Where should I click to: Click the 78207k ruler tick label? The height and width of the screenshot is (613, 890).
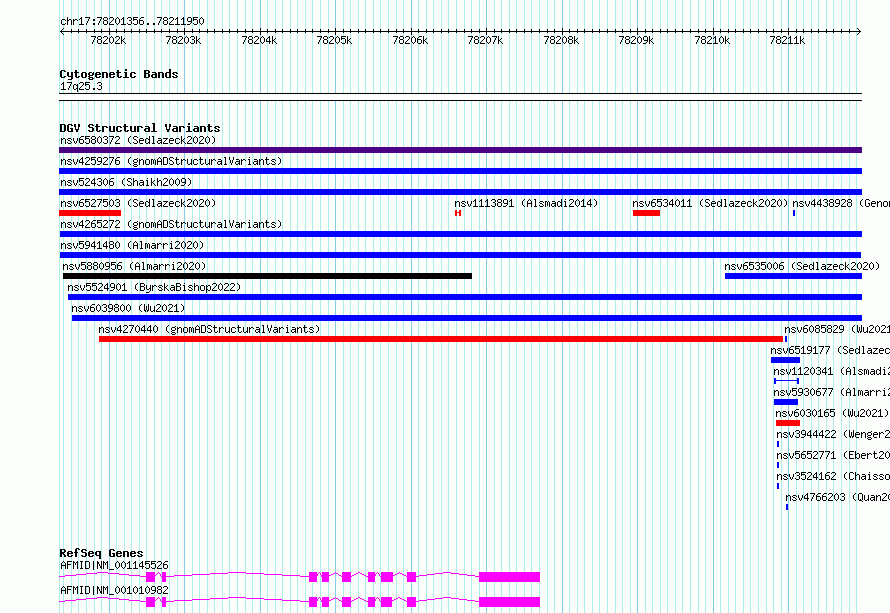tap(485, 40)
